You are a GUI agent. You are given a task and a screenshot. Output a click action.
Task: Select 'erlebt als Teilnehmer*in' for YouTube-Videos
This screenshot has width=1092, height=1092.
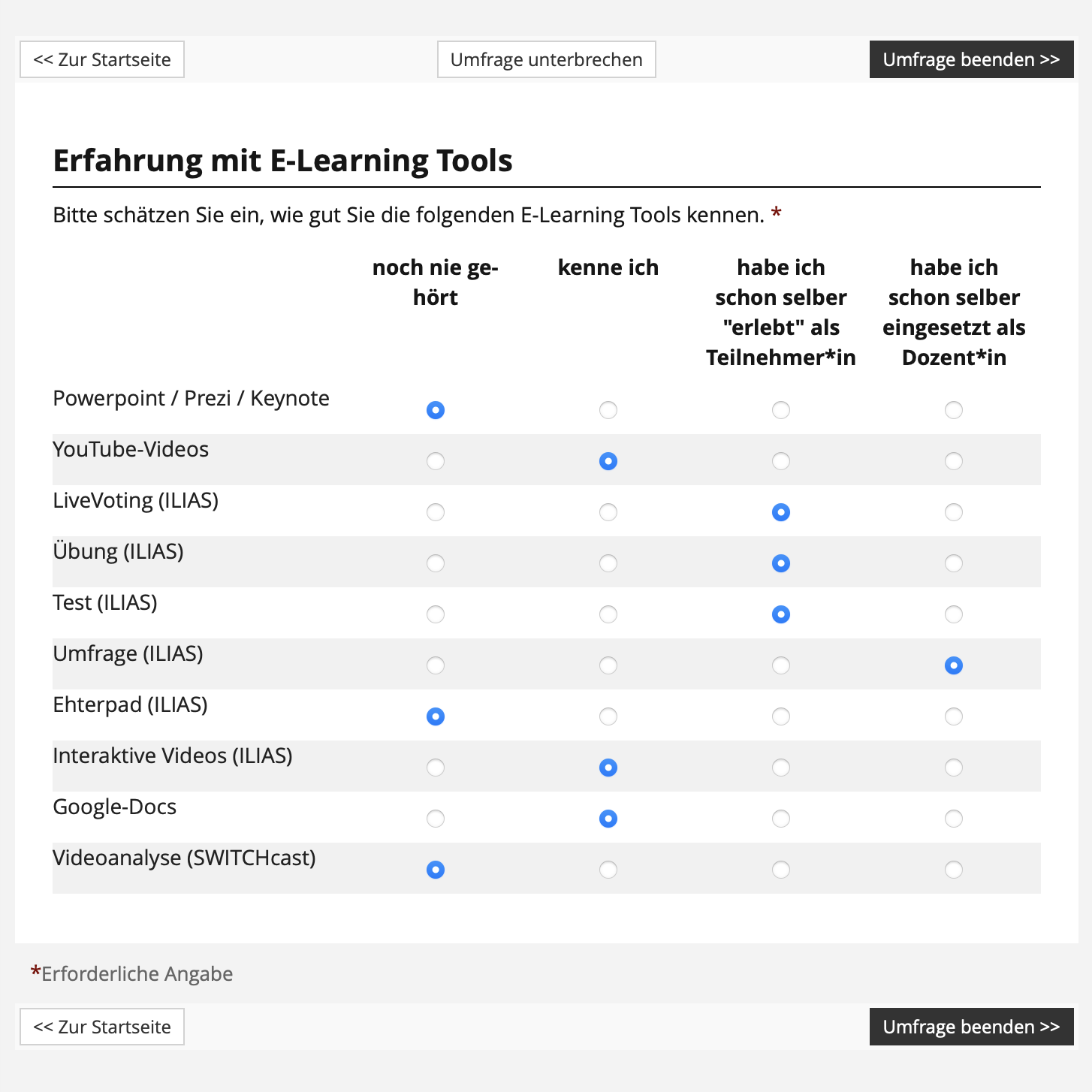tap(781, 461)
